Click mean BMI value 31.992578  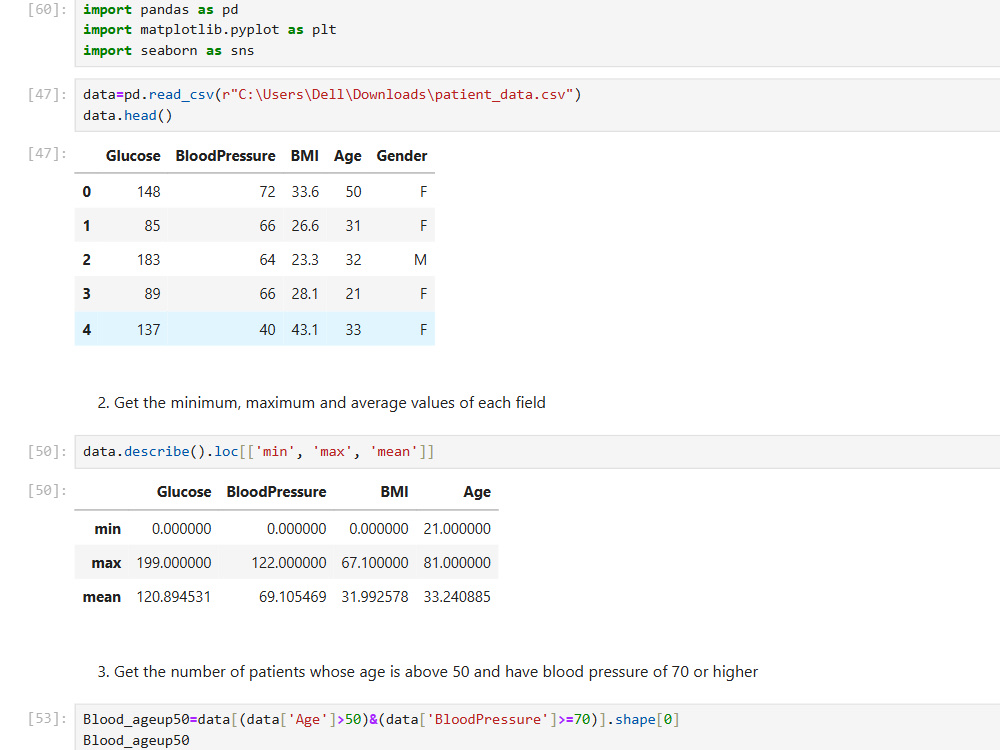375,597
